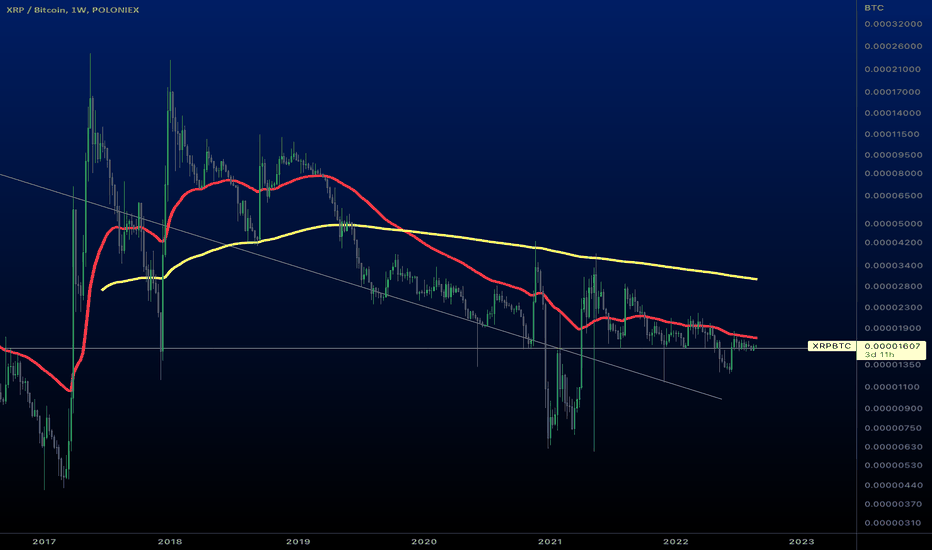Screen dimensions: 932x550
Task: Click the 0.00000750 price axis label
Action: (x=893, y=428)
